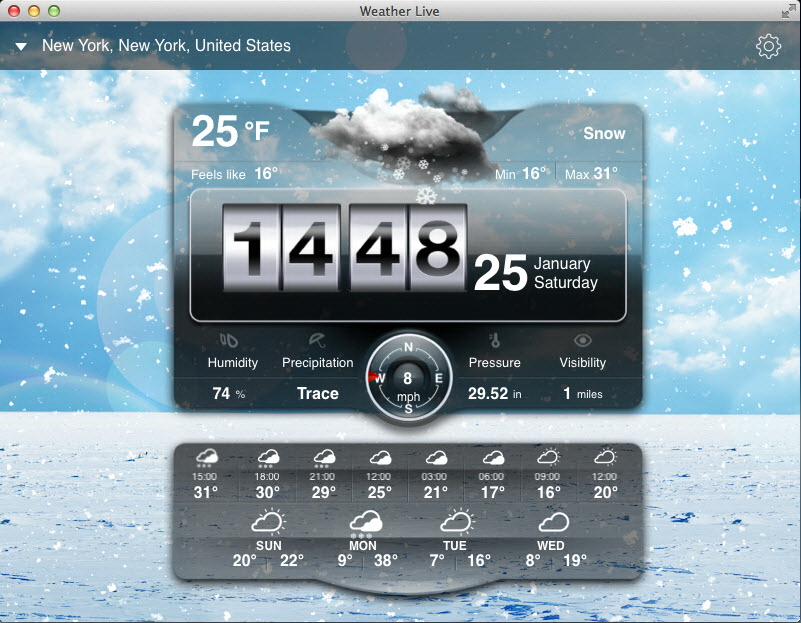Expand the location dropdown triangle
The width and height of the screenshot is (801, 623).
pos(21,47)
